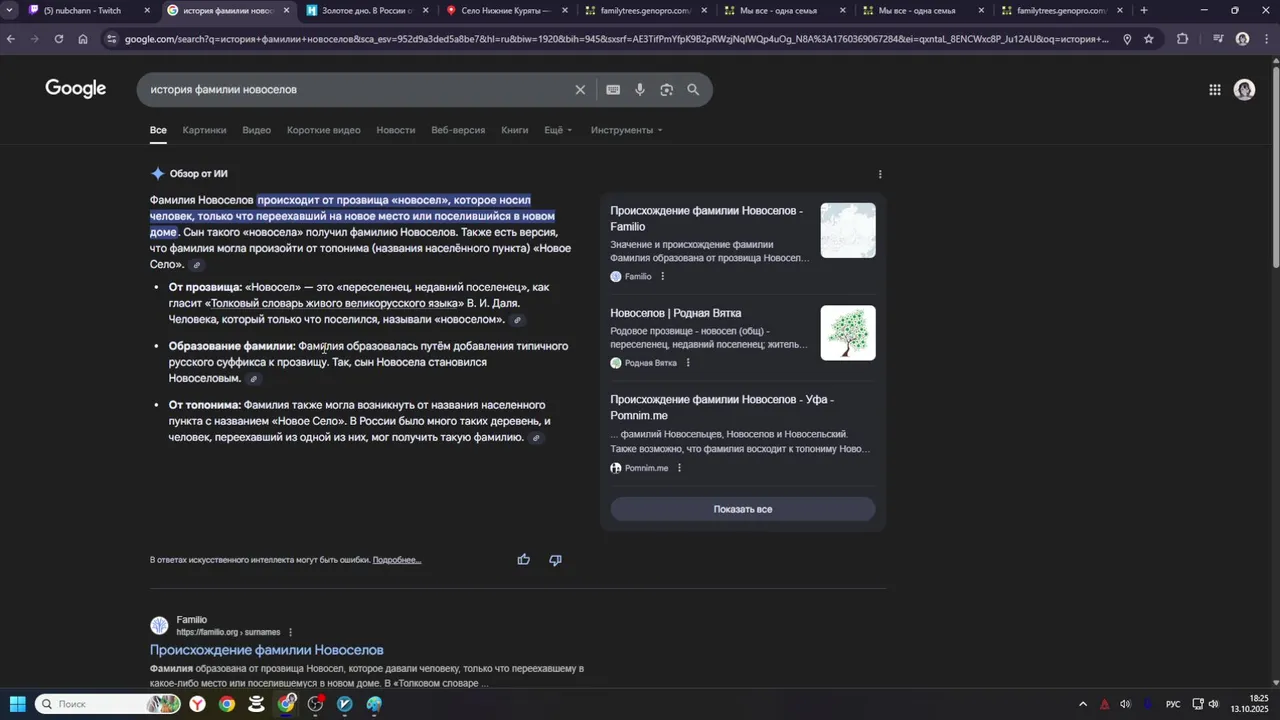Open source link chip after «Новое Село» paragraph
The width and height of the screenshot is (1280, 720).
(197, 265)
